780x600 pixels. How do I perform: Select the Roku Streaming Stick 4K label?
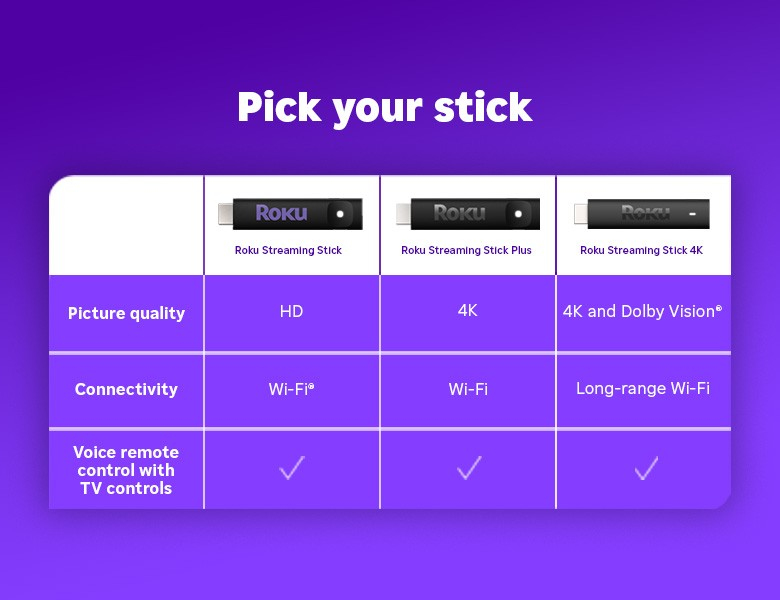click(641, 250)
